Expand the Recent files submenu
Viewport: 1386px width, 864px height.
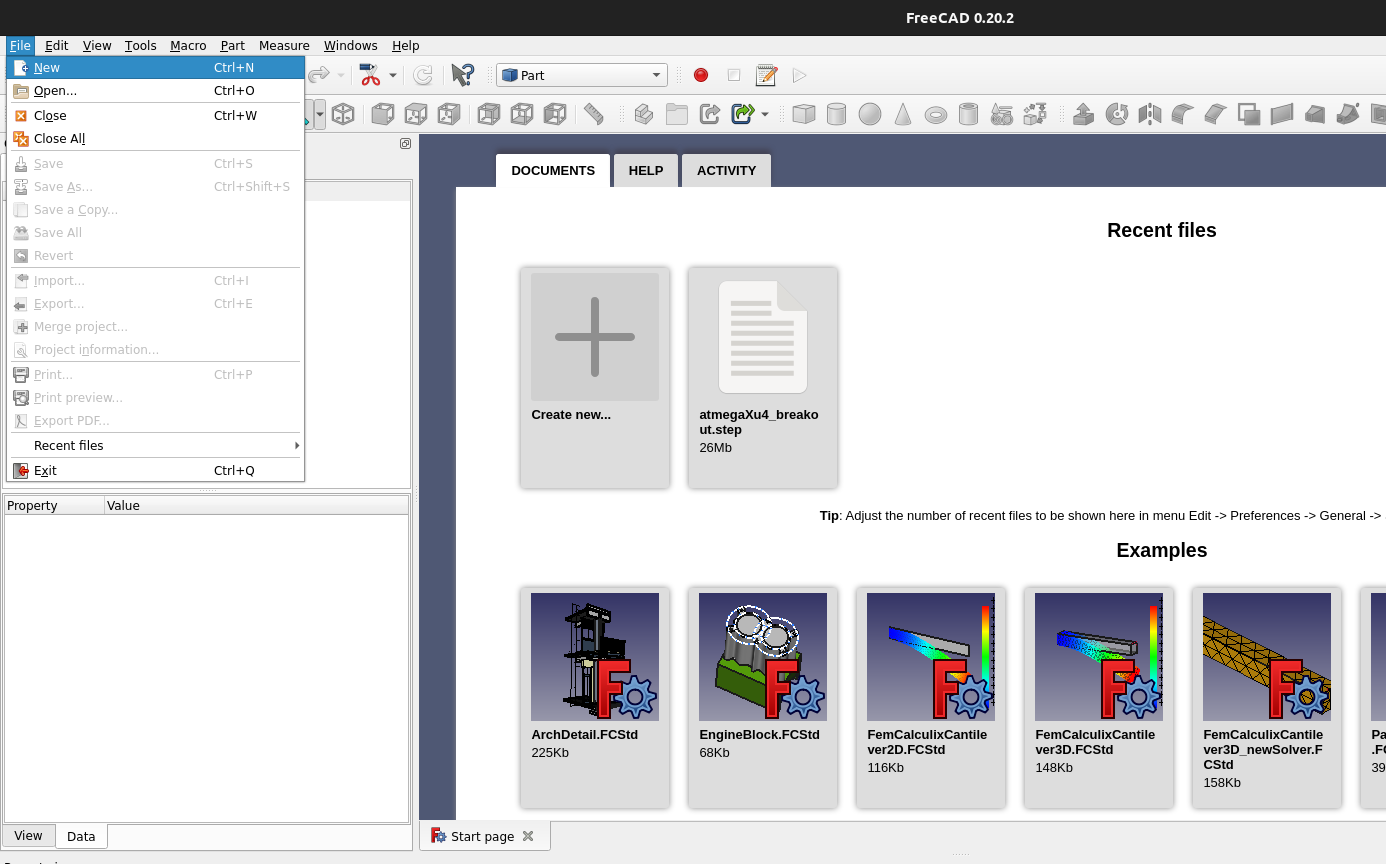pyautogui.click(x=155, y=446)
